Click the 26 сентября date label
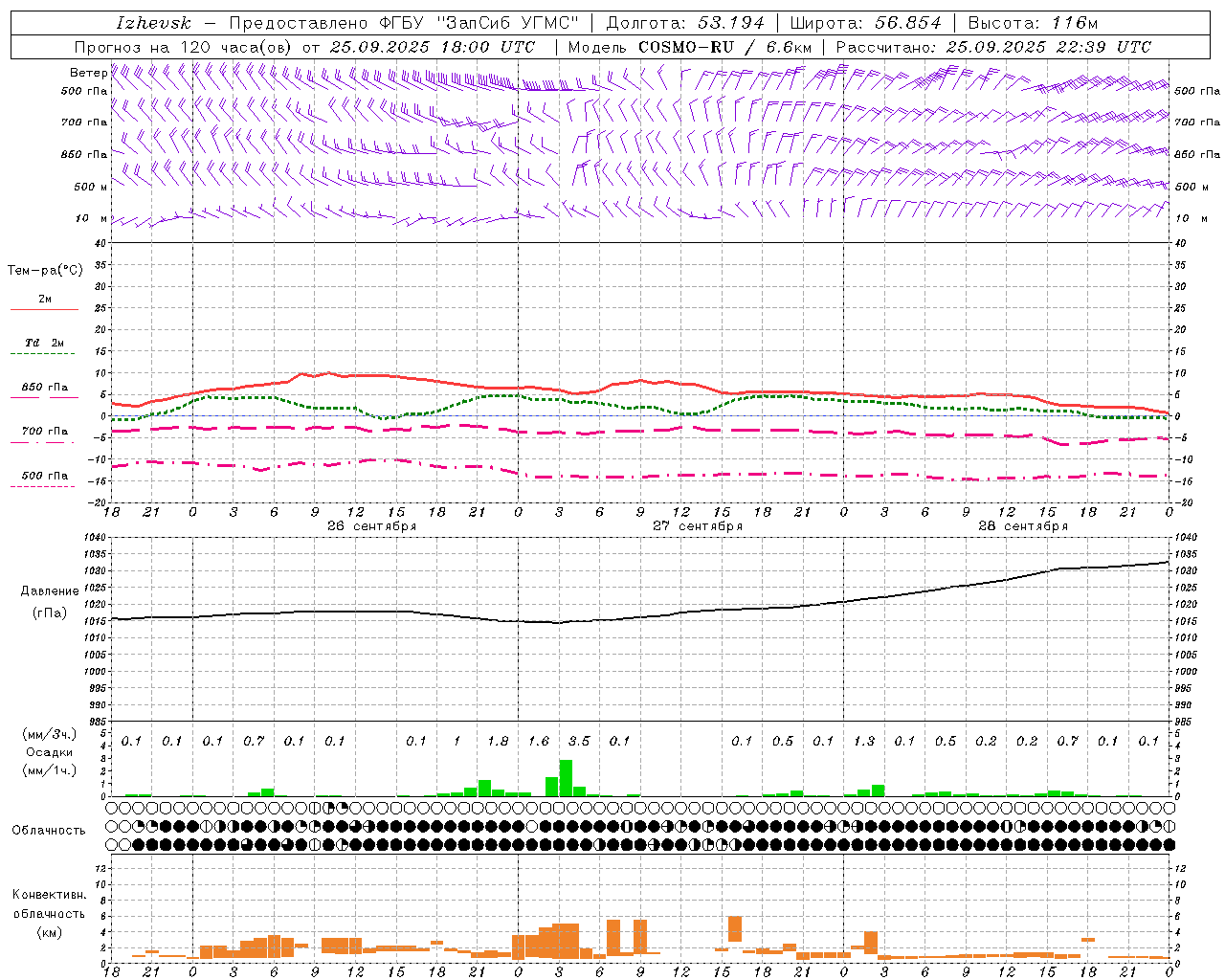This screenshot has width=1225, height=980. [371, 526]
